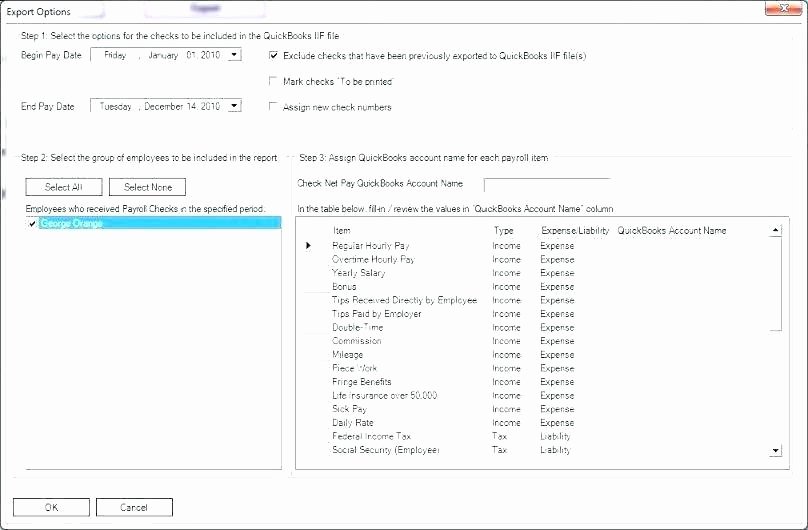
Task: Open End Pay Date dropdown calendar
Action: 234,106
